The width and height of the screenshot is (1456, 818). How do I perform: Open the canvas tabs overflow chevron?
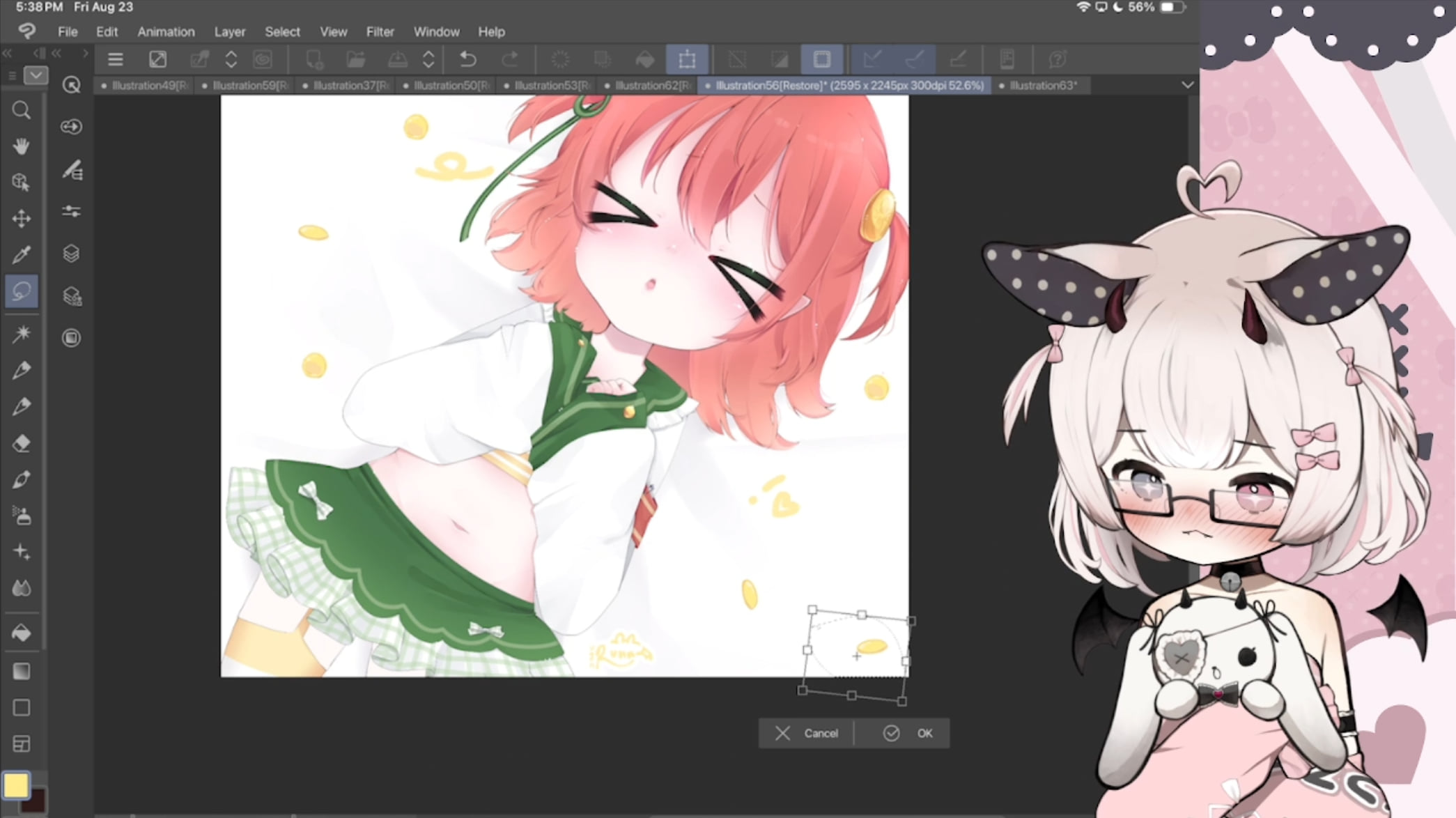1188,85
